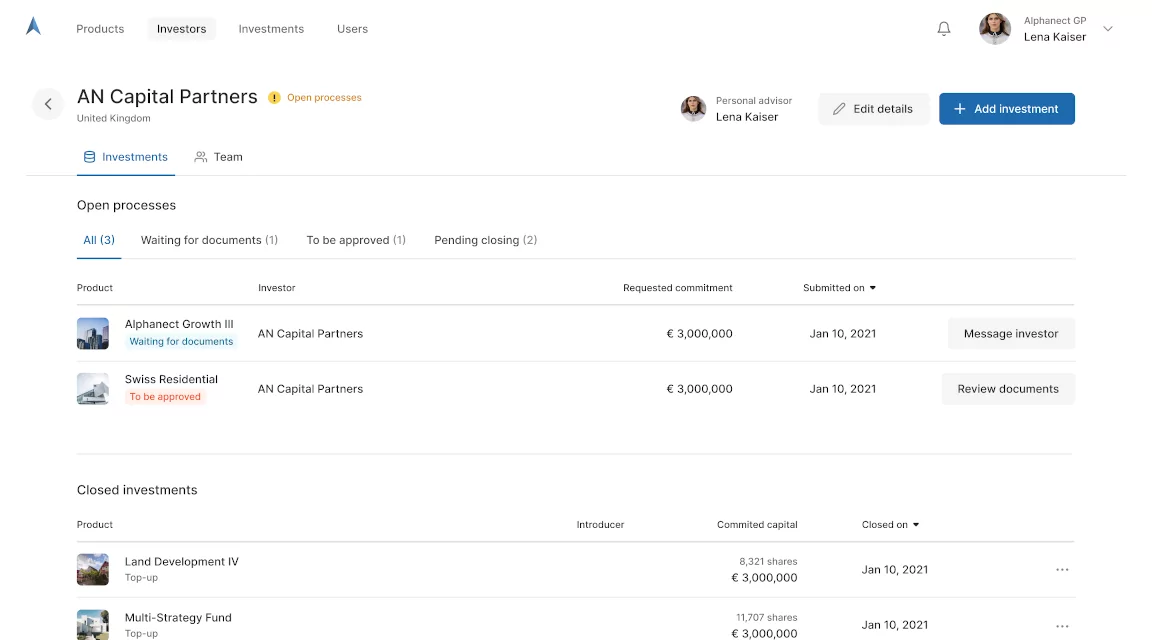This screenshot has width=1152, height=640.
Task: Click the Alphanect logo icon
Action: (33, 26)
